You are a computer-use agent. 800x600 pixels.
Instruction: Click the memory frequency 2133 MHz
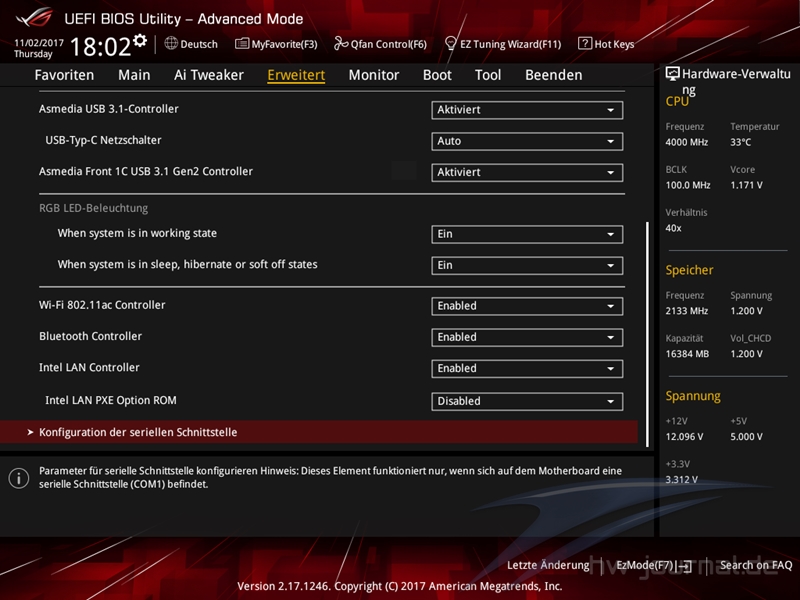(687, 311)
